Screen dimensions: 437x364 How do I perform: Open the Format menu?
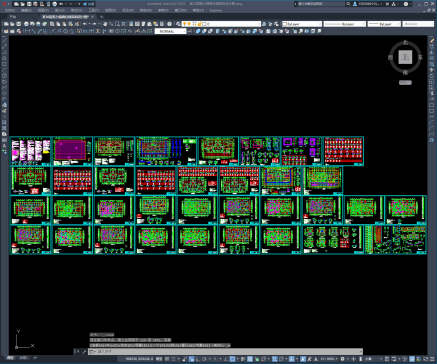76,10
